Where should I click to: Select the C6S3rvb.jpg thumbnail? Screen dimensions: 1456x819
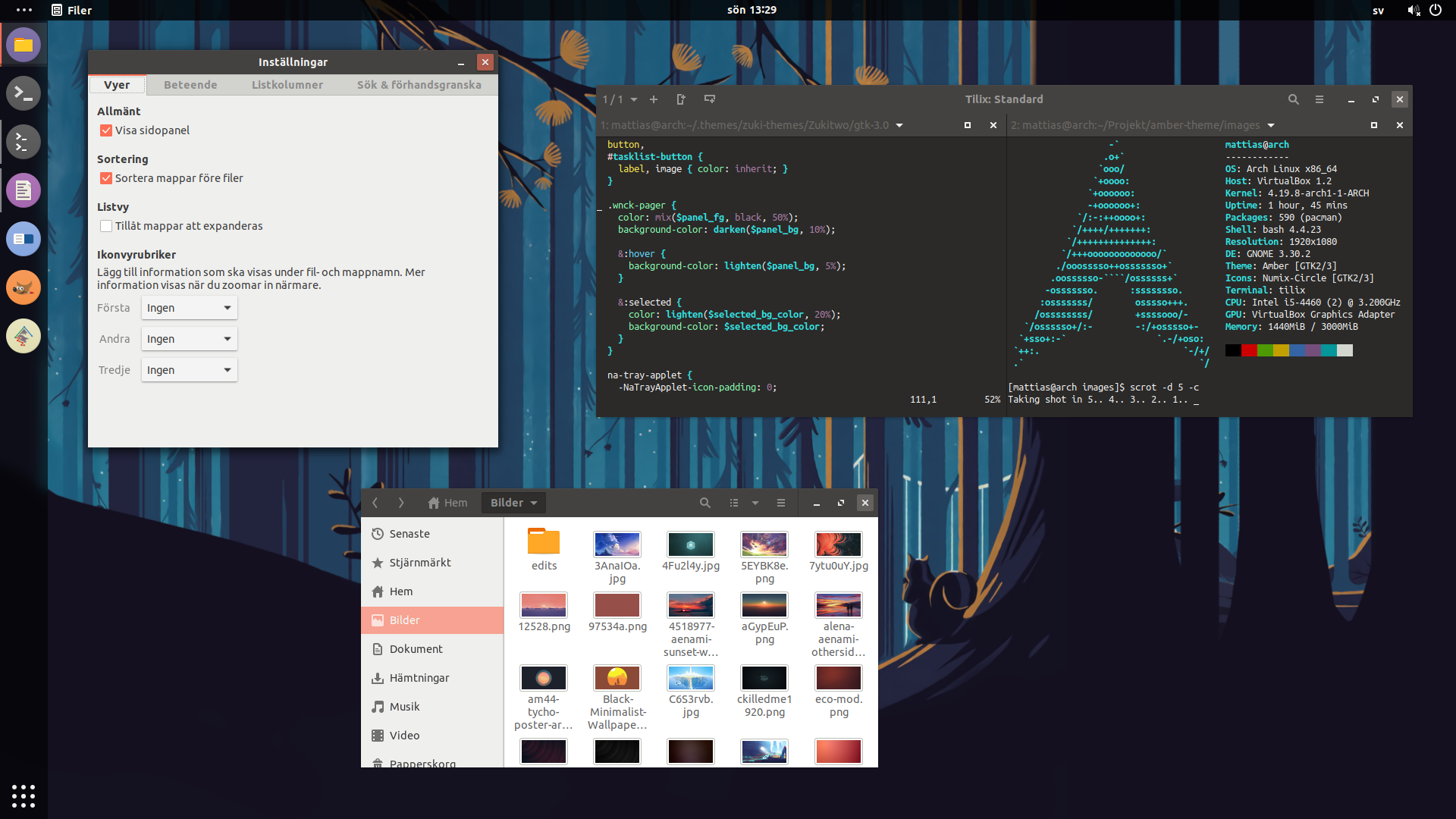click(691, 678)
